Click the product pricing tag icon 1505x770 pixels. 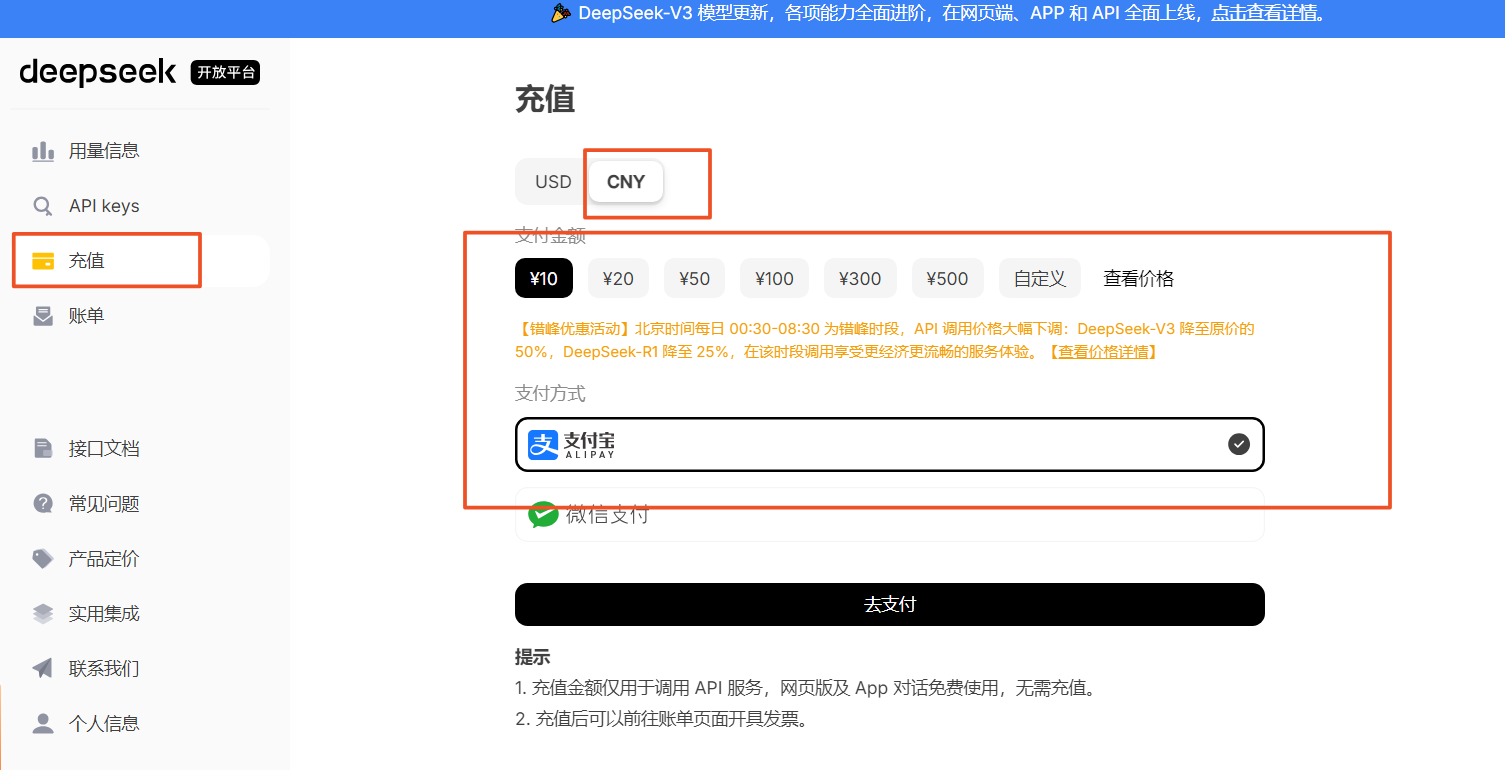point(43,558)
